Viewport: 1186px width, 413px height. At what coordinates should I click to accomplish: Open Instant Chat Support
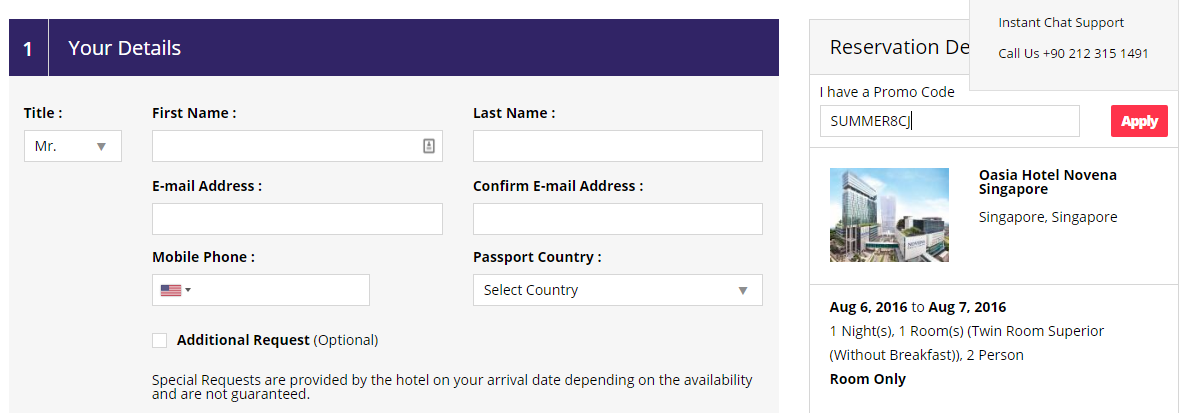(x=1061, y=22)
